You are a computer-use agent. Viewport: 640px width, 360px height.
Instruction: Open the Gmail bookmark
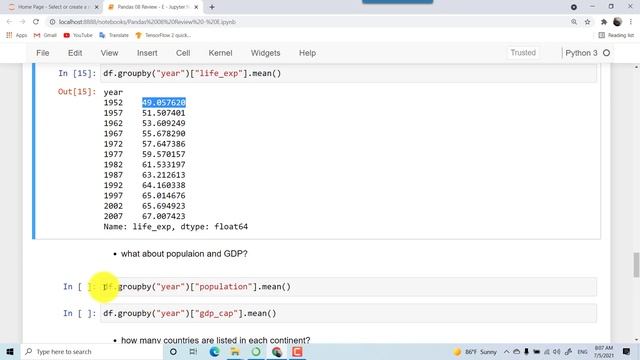click(x=45, y=36)
